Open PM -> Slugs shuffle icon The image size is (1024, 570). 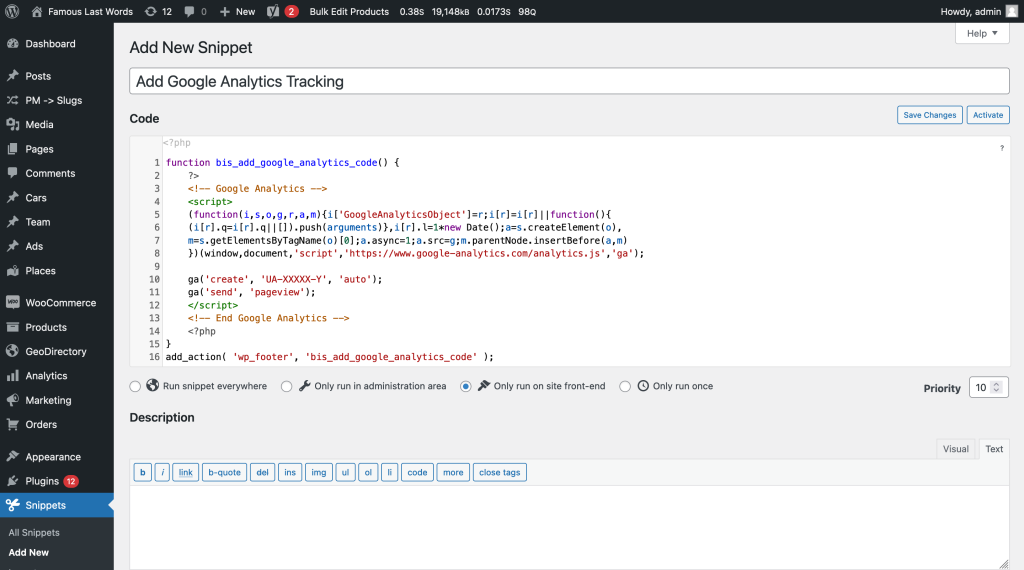(x=12, y=100)
